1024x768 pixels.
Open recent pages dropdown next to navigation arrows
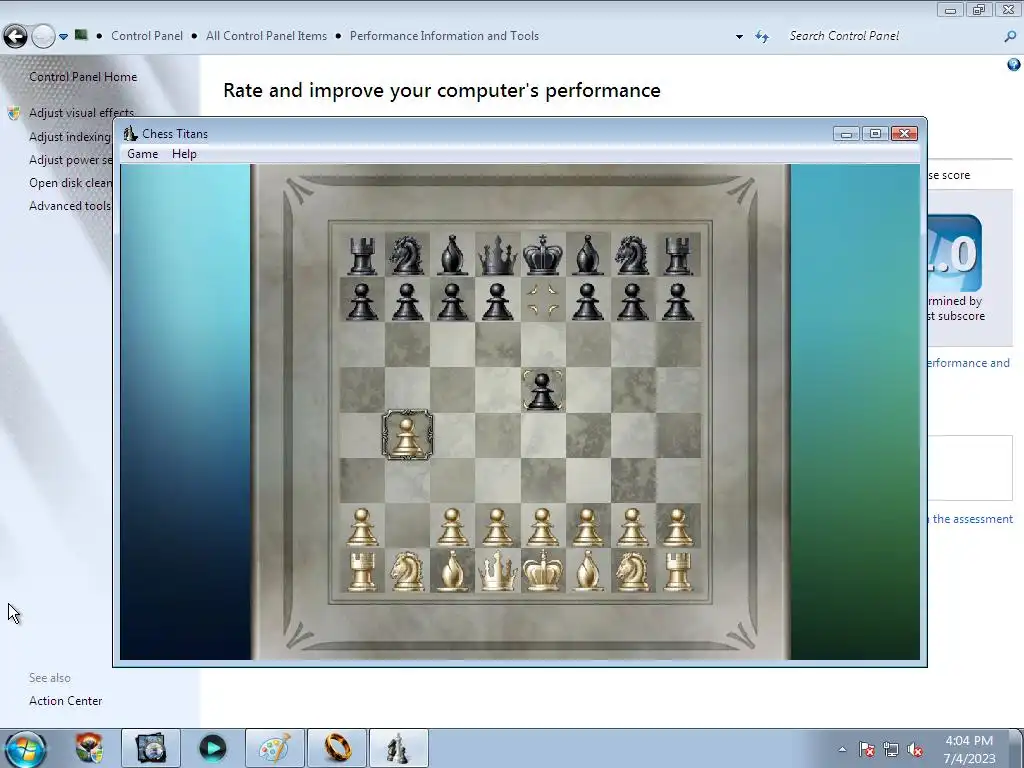[x=63, y=37]
